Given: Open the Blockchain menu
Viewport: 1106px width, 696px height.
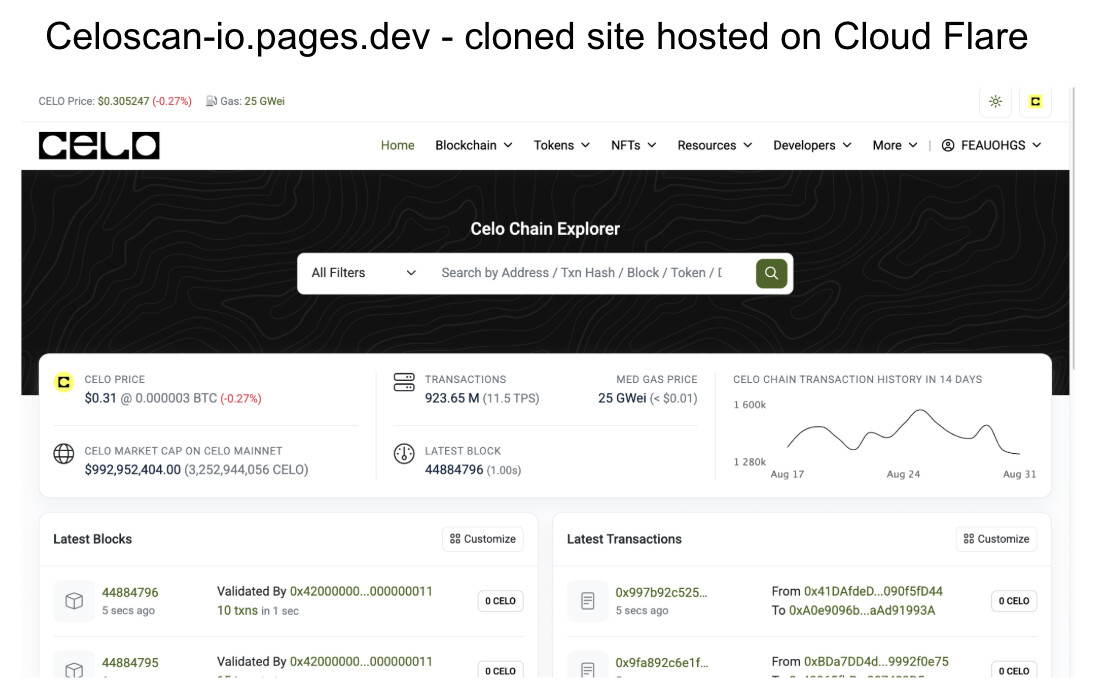Looking at the screenshot, I should coord(473,145).
